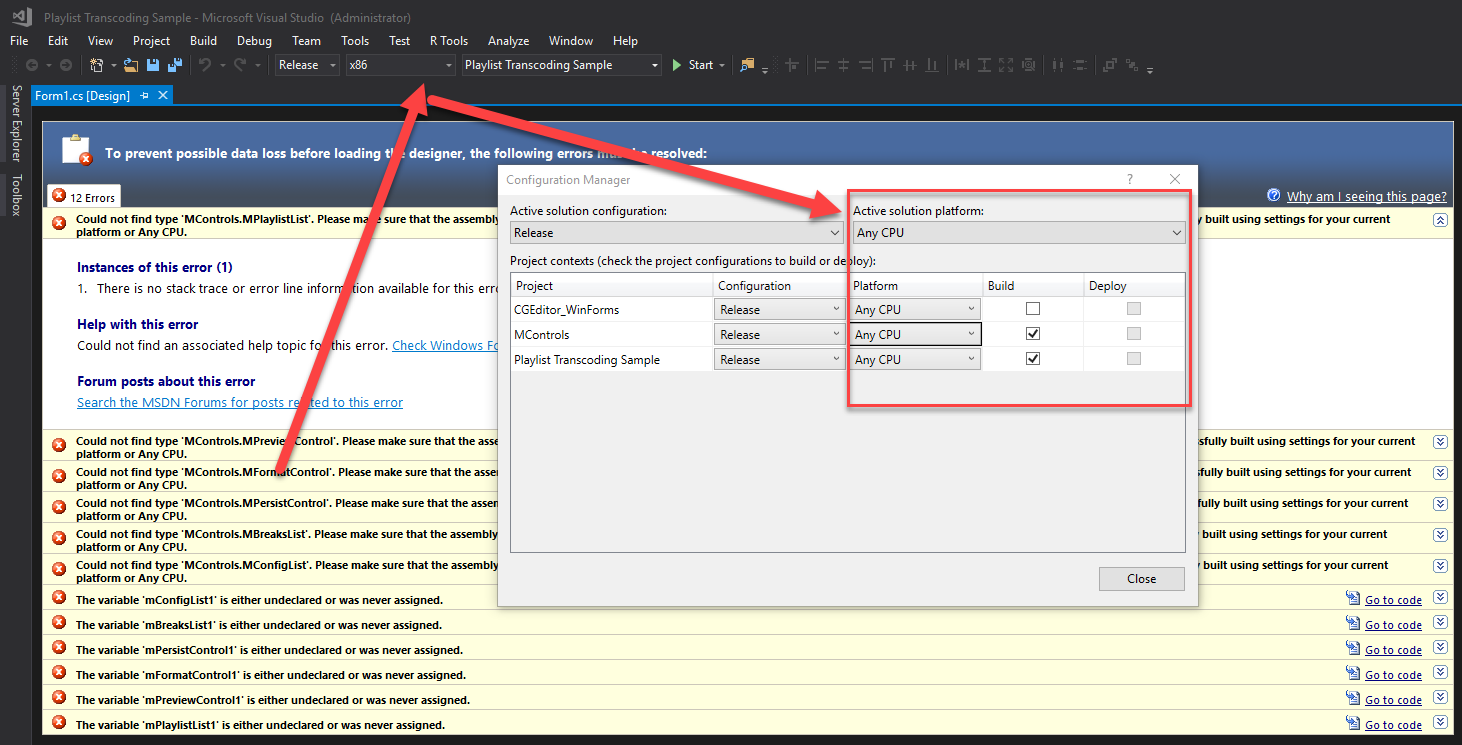The width and height of the screenshot is (1462, 745).
Task: Open the Server Explorer side tab
Action: click(x=16, y=123)
